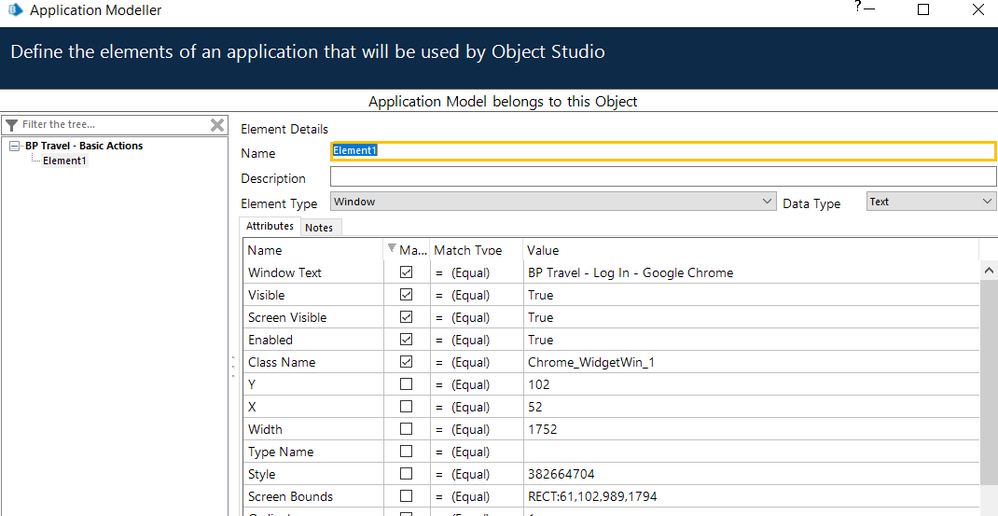Check the Screen Bounds match checkbox

[406, 497]
